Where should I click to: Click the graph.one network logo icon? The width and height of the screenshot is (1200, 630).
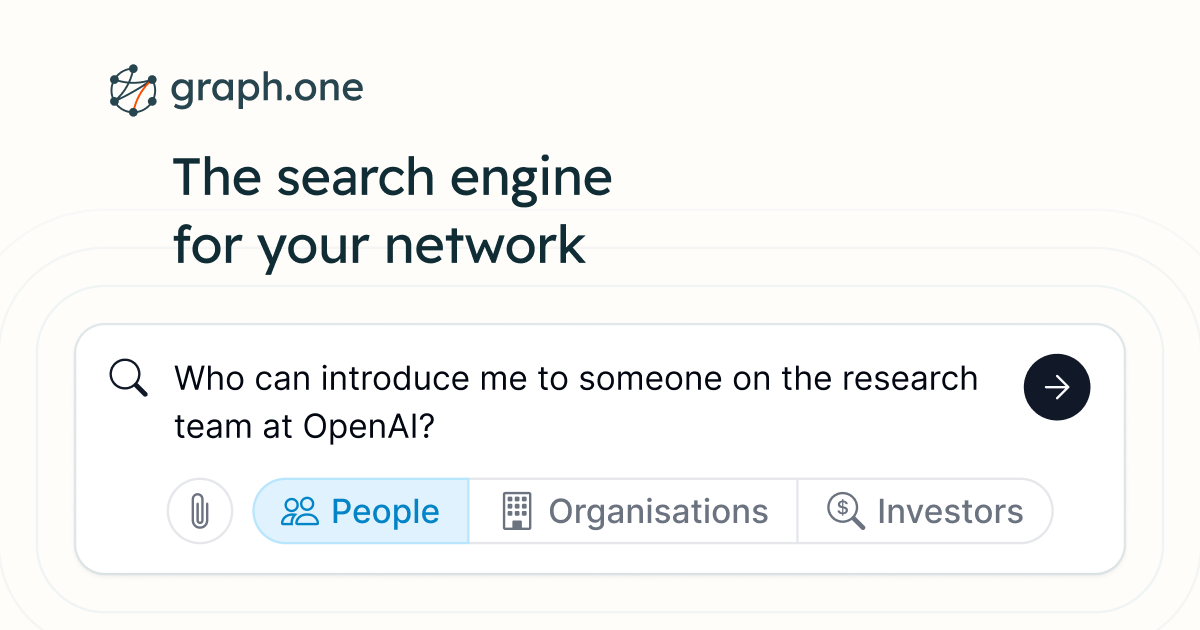(x=134, y=91)
